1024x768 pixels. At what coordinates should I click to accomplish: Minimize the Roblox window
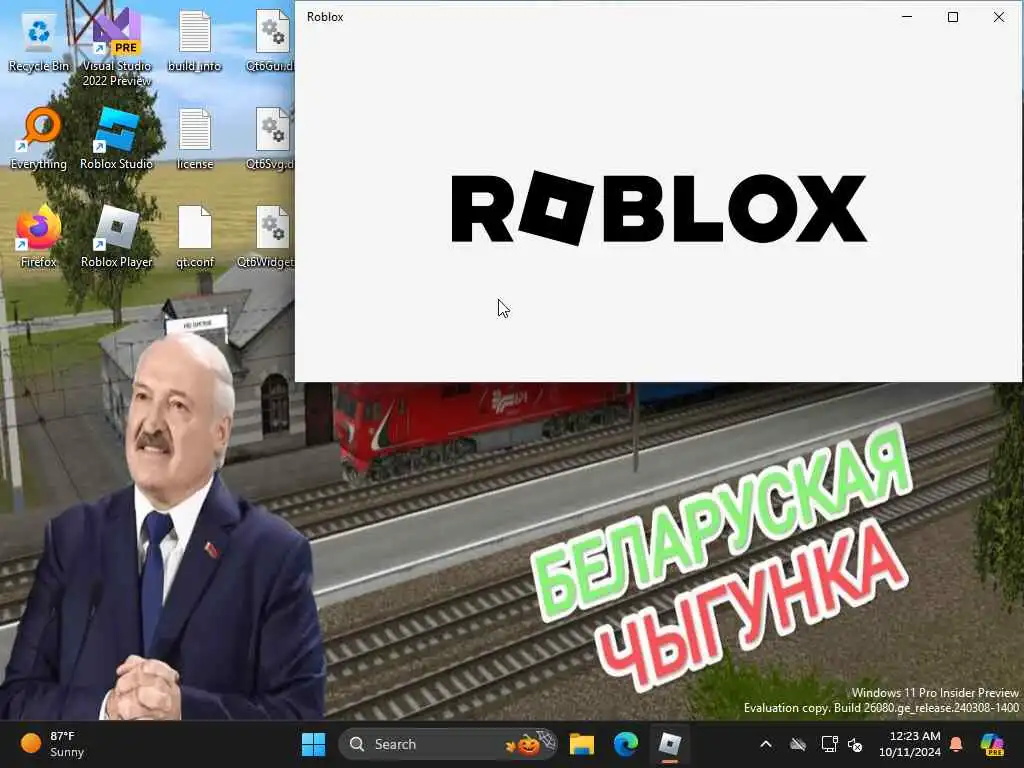tap(907, 17)
